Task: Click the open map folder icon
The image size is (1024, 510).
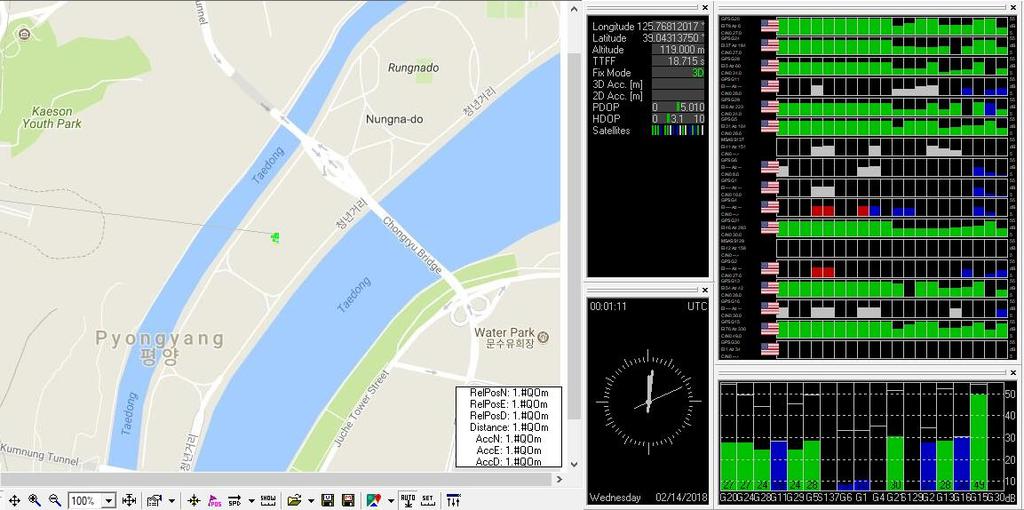Action: (294, 501)
